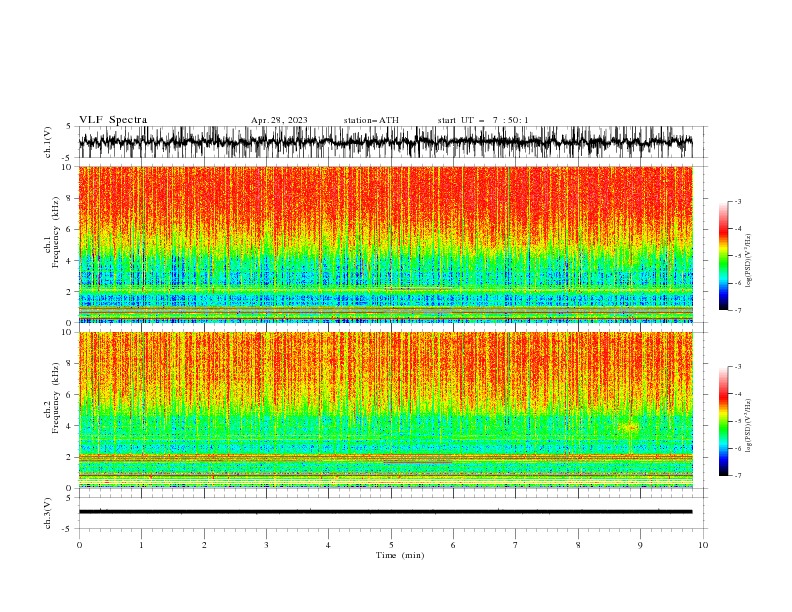Click the "start UT = 7 : 50: 1" text
Image resolution: width=792 pixels, height=612 pixels.
pyautogui.click(x=483, y=120)
